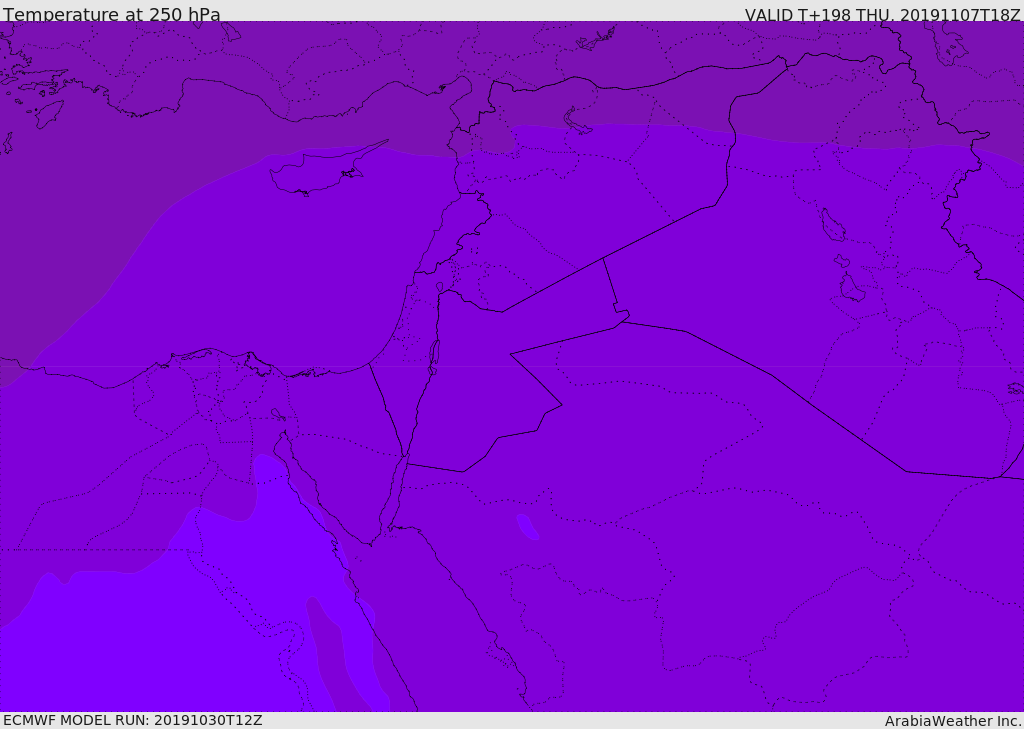Click the 'ArabiaWeather Inc.' credit text
Screen dimensions: 1024x729
(x=953, y=721)
